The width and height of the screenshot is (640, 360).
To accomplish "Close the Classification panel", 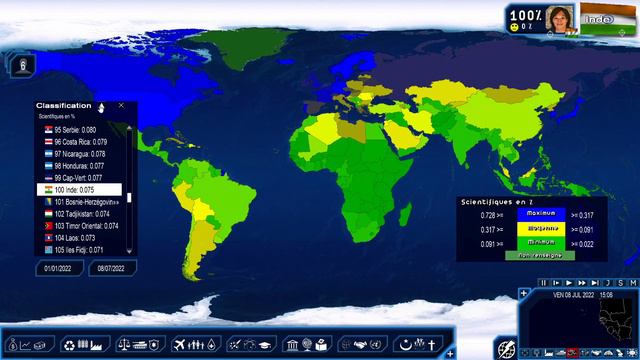I will click(121, 105).
